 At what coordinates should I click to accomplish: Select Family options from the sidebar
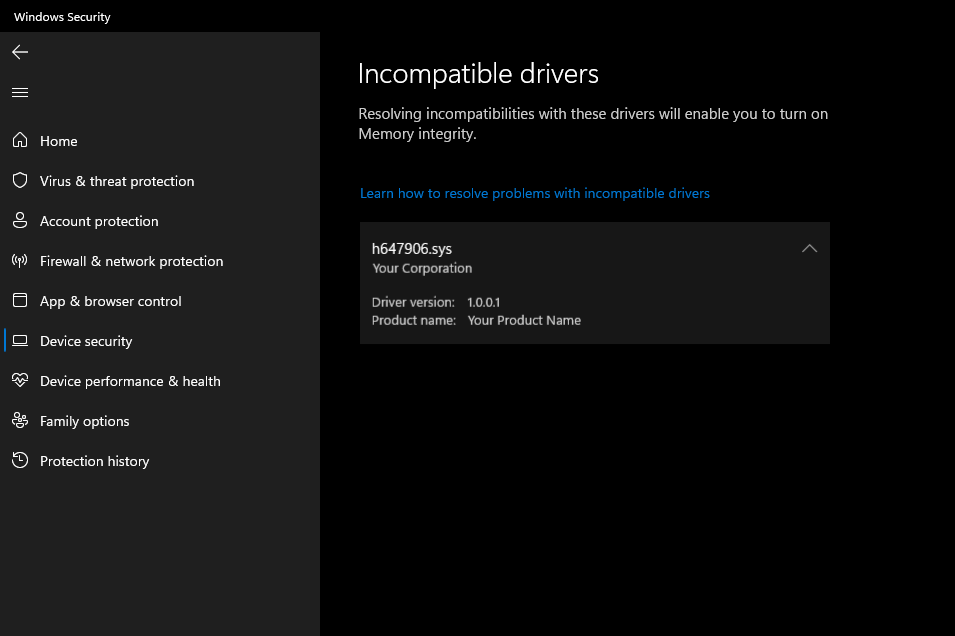point(84,420)
